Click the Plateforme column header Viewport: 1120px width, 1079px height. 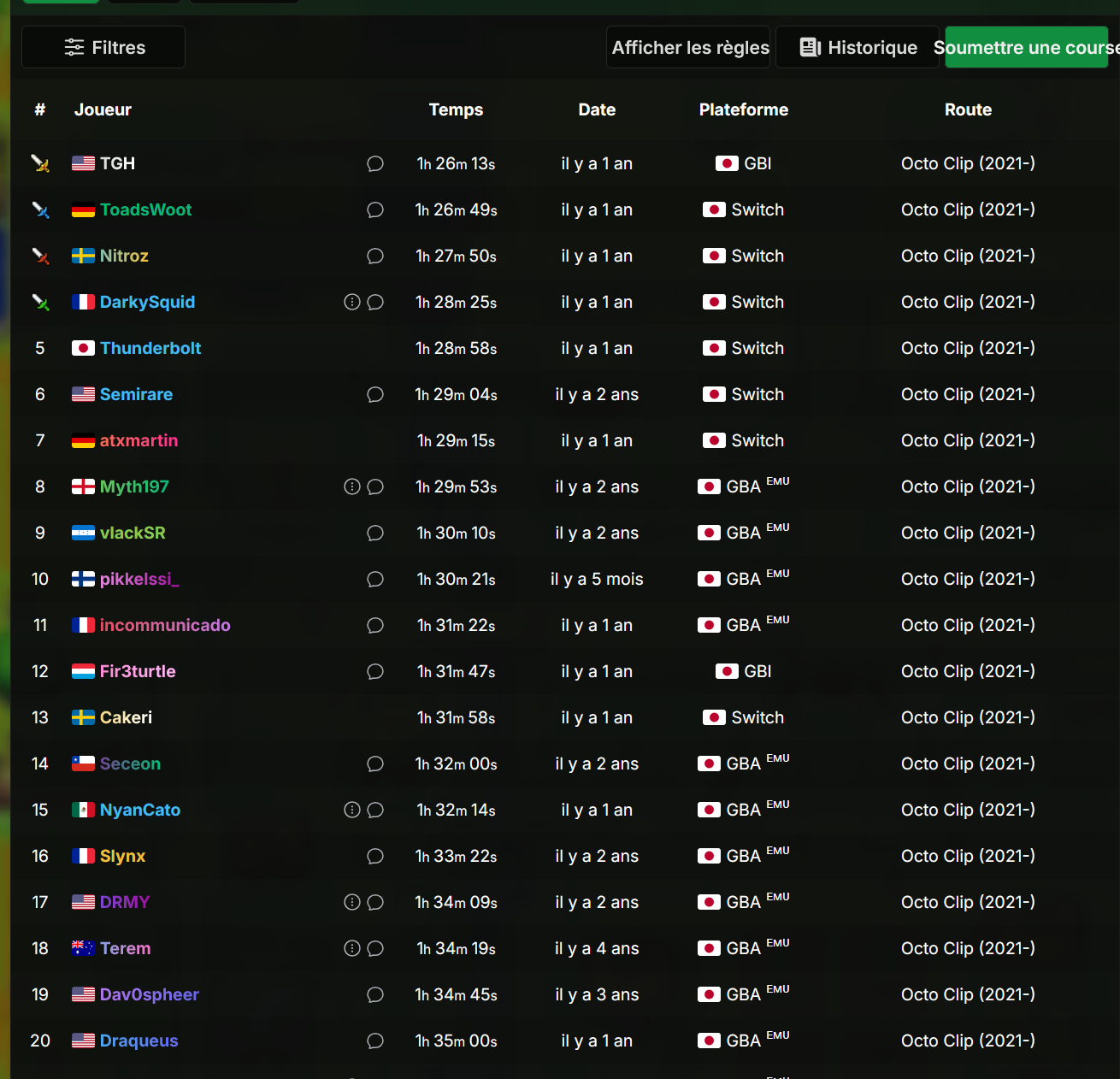(744, 109)
